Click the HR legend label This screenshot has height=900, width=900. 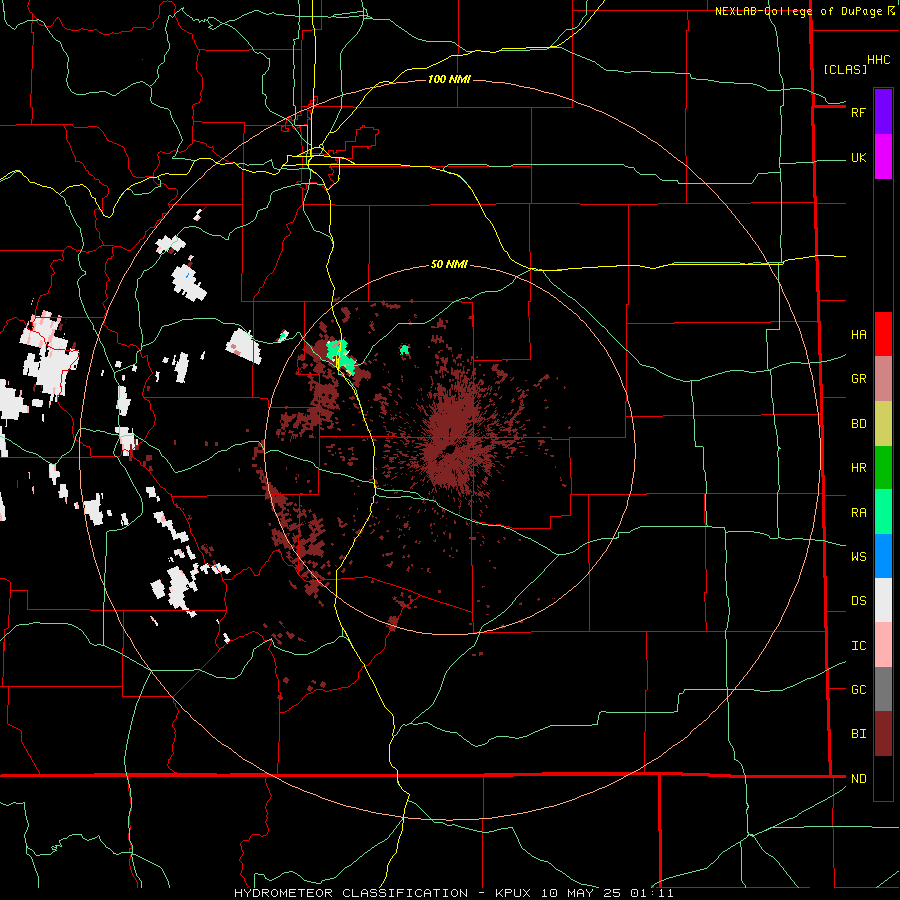pos(858,468)
